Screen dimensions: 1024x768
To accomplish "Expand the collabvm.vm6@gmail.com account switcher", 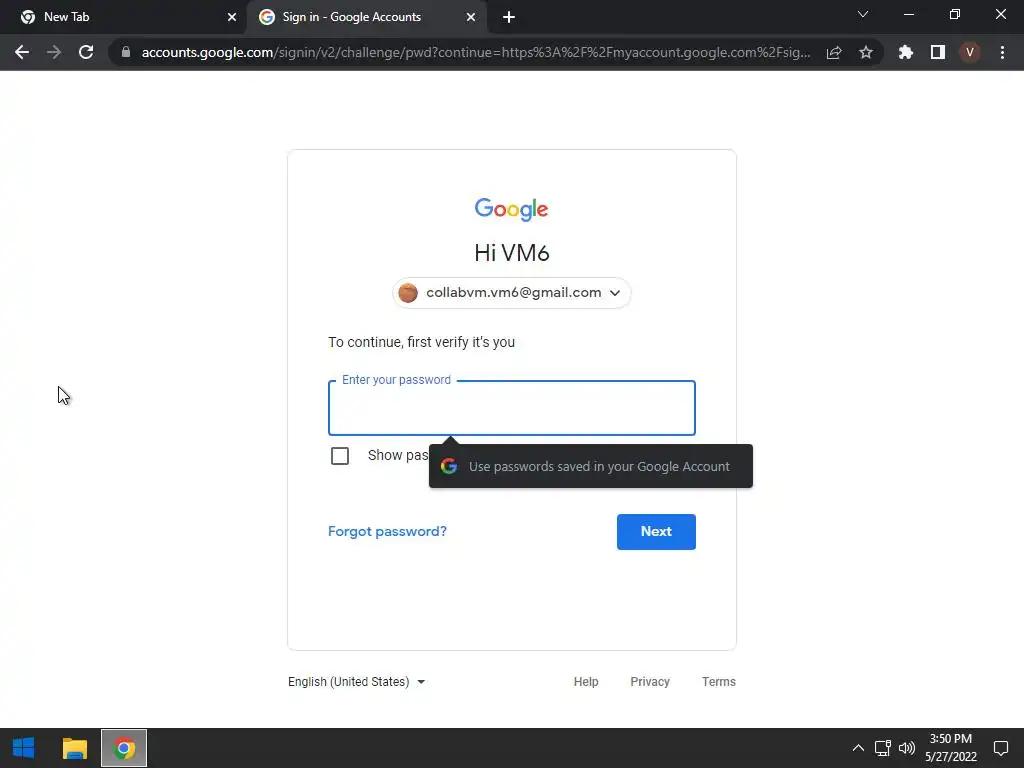I will (512, 293).
